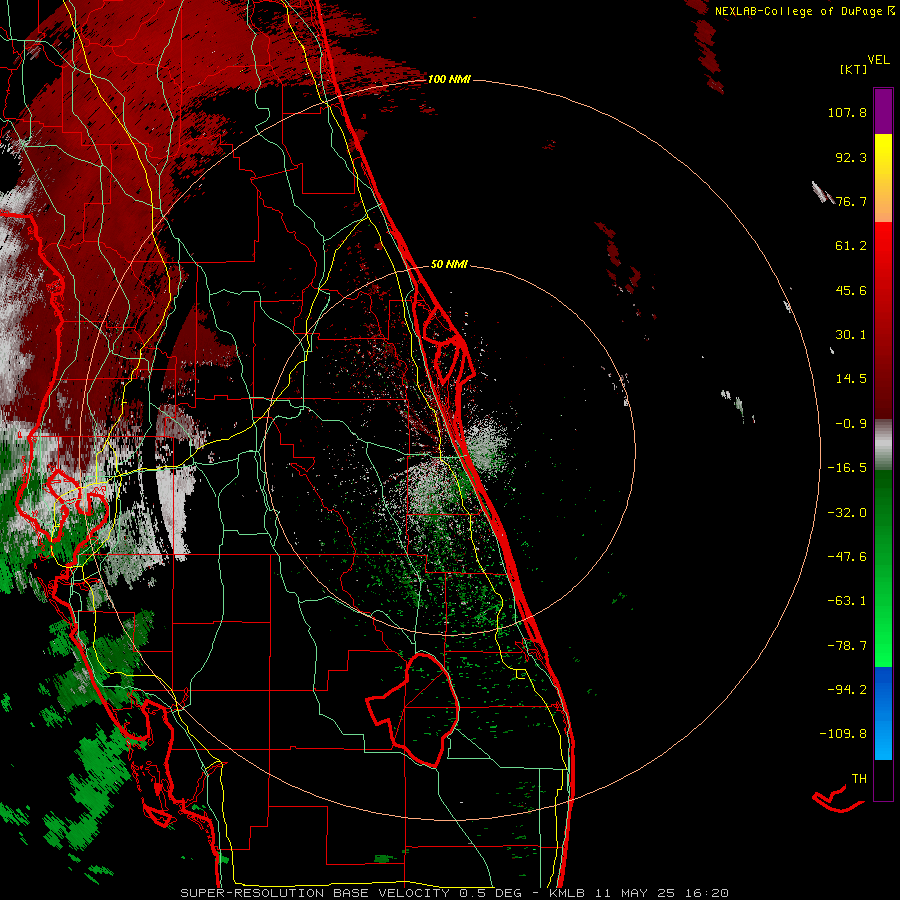This screenshot has width=900, height=900.
Task: Click the 107.8 velocity scale value
Action: 847,112
